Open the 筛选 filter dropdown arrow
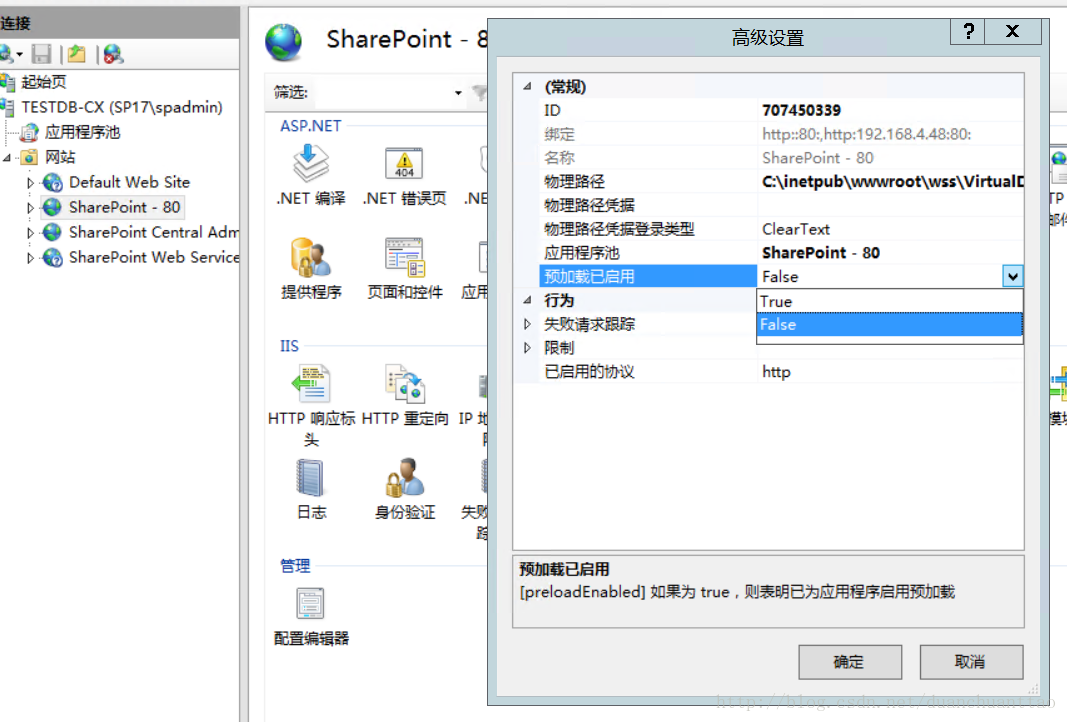 coord(458,93)
